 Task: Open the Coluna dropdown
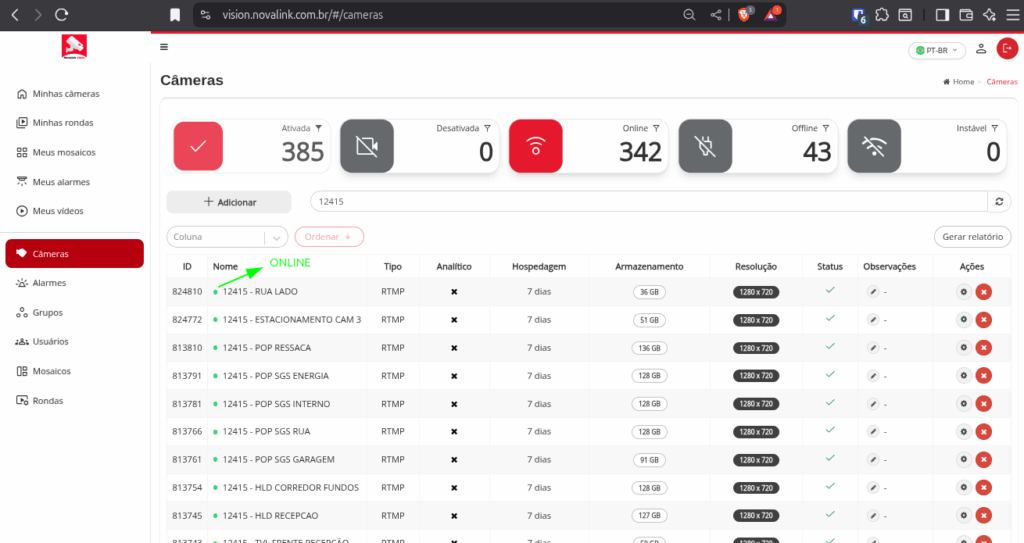(227, 237)
